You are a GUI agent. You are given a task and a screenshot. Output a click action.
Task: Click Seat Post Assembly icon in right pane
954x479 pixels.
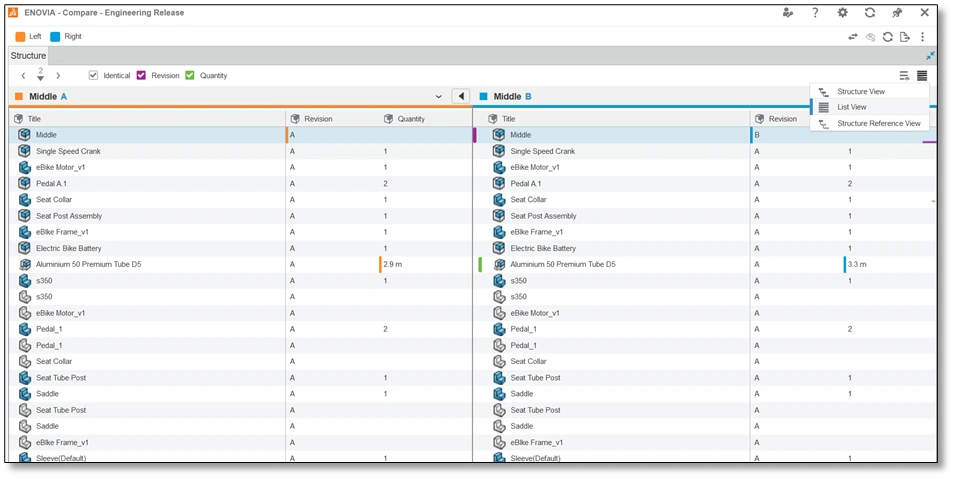tap(499, 215)
